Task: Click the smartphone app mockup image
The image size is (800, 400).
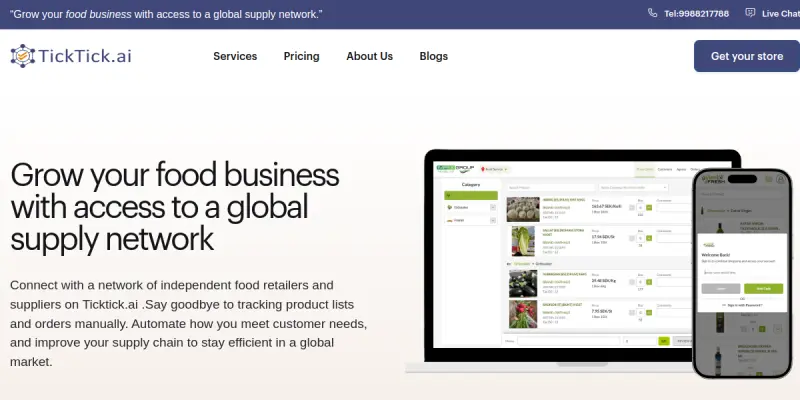Action: tap(742, 274)
